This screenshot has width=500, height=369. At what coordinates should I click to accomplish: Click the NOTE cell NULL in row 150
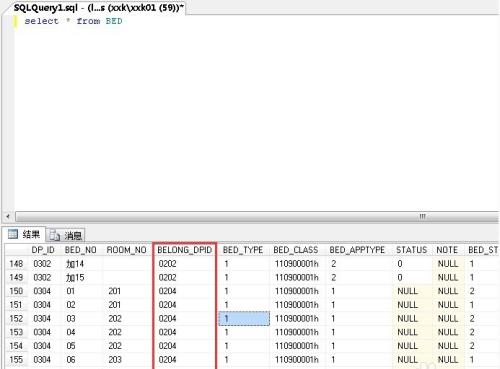448,291
